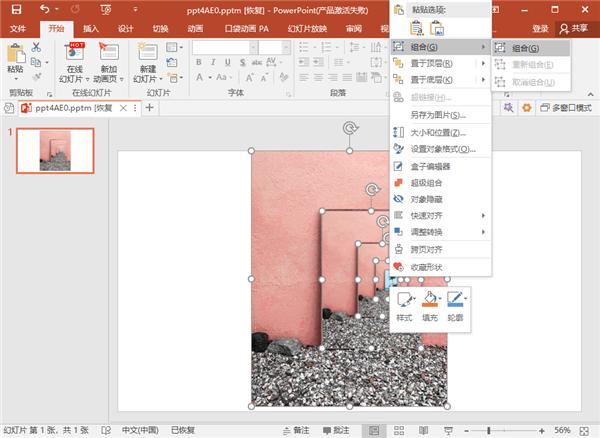Image resolution: width=600 pixels, height=438 pixels.
Task: Switch to Slide Sorter view icon
Action: 399,431
